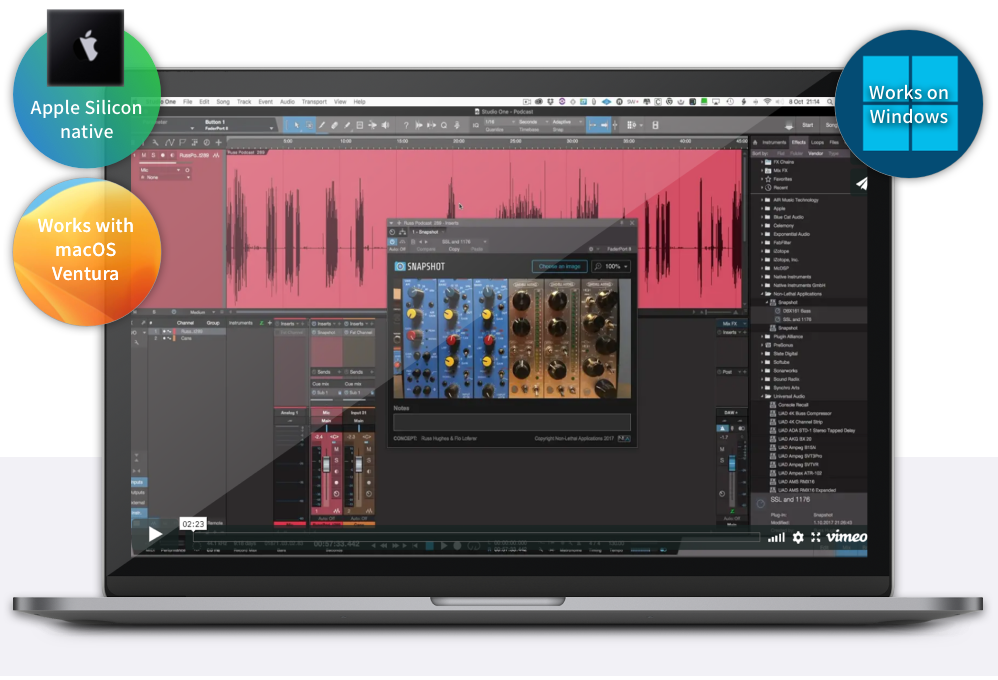Select the Split tool

(x=321, y=125)
